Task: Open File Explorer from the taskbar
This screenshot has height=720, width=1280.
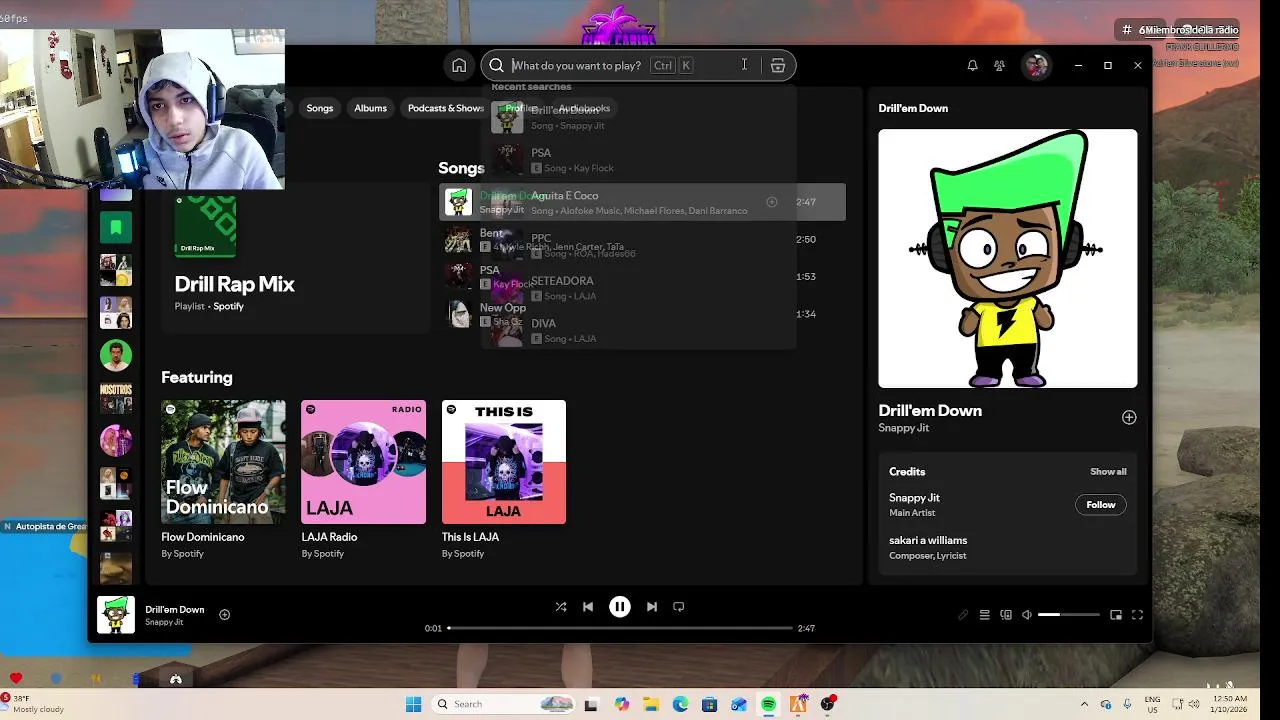Action: [x=651, y=704]
